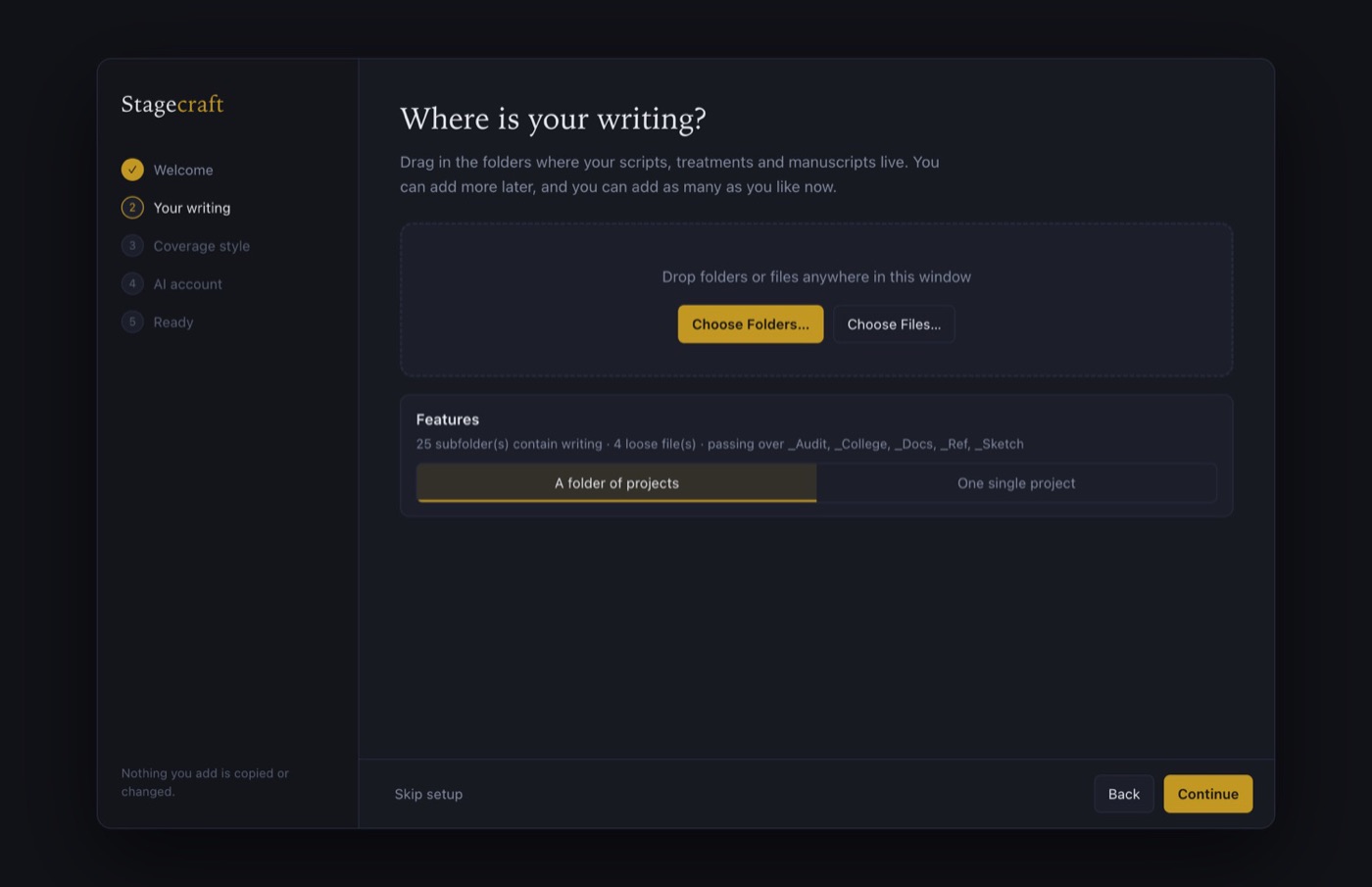
Task: Go Back to the previous step
Action: pyautogui.click(x=1124, y=795)
